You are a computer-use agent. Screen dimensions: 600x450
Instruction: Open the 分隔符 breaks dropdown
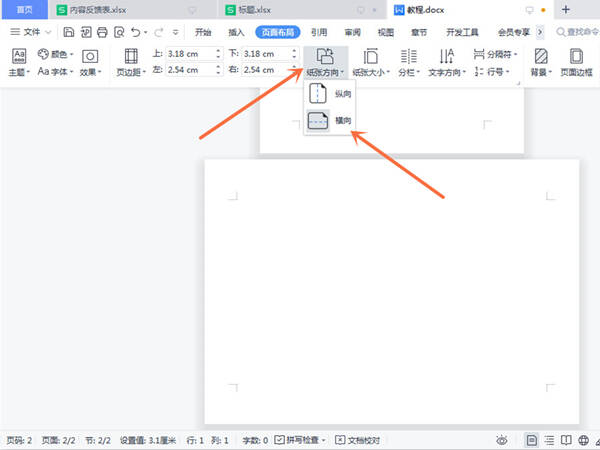(x=495, y=54)
